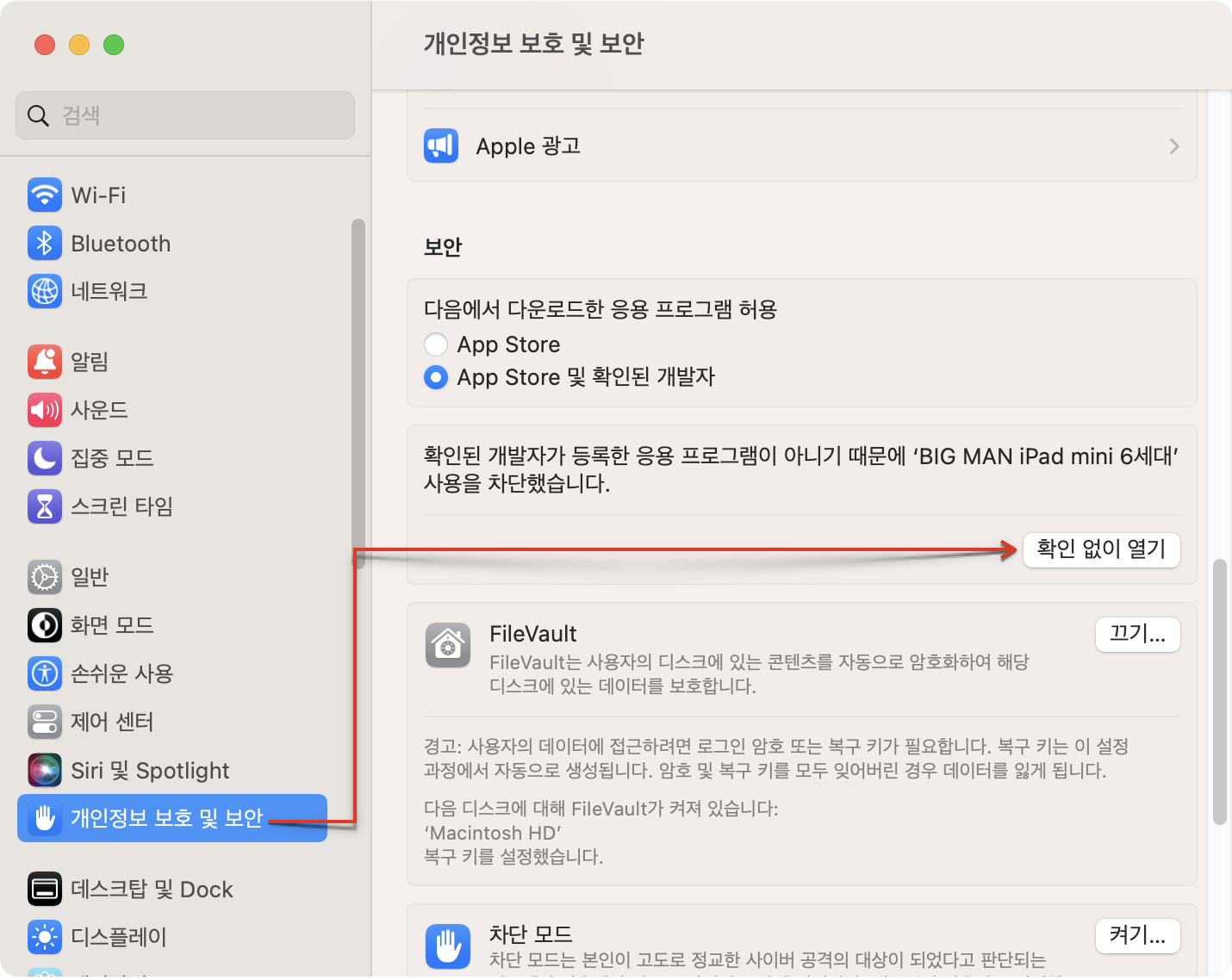
Task: Click '다음에서 다운로드한 응용 프로그램 허용' text
Action: tap(600, 309)
